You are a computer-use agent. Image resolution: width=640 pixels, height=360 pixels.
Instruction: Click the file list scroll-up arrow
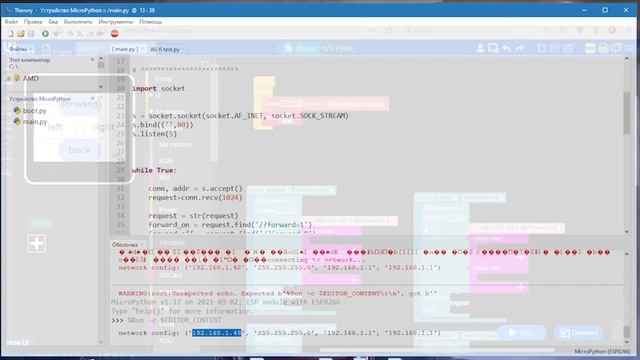[x=101, y=59]
